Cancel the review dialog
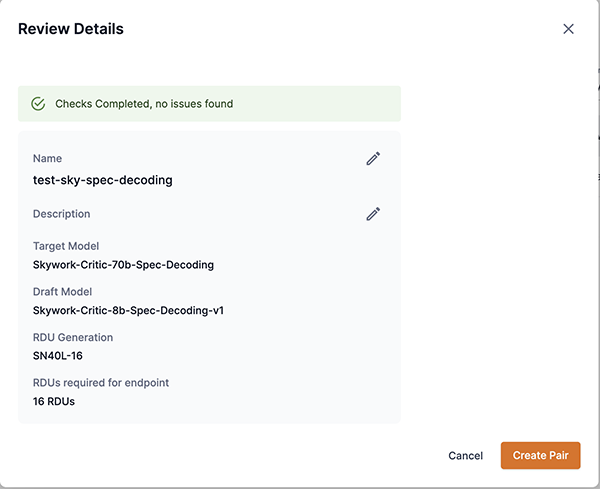This screenshot has height=489, width=600. pos(465,456)
